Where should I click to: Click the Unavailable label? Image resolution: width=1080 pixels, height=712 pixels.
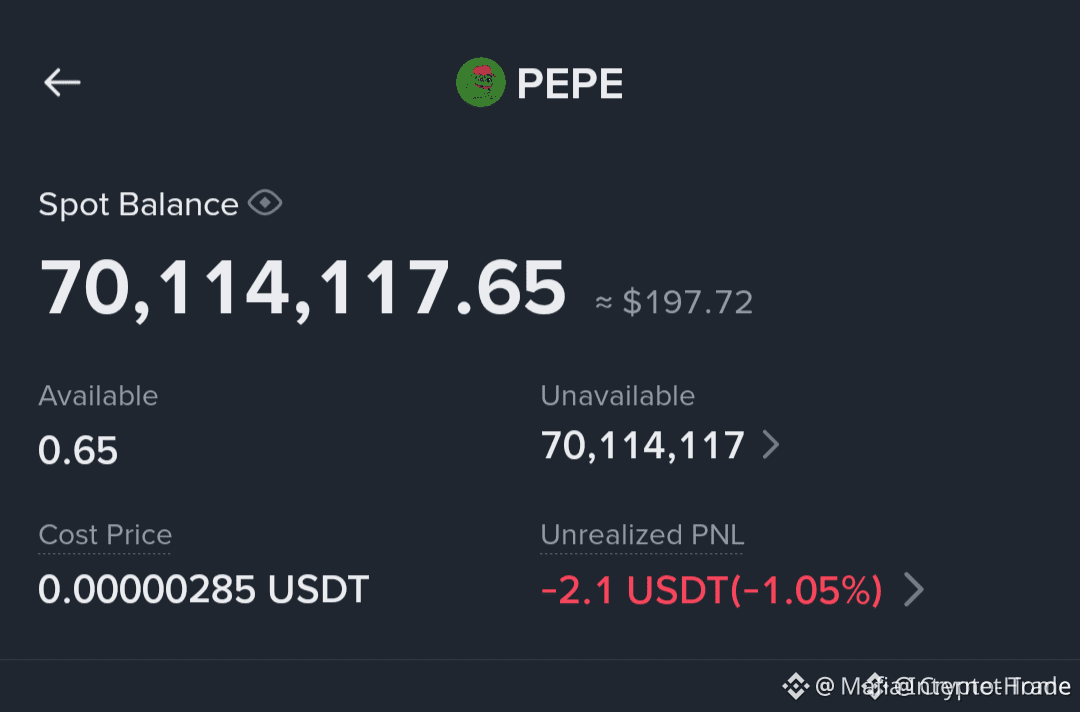click(x=618, y=396)
